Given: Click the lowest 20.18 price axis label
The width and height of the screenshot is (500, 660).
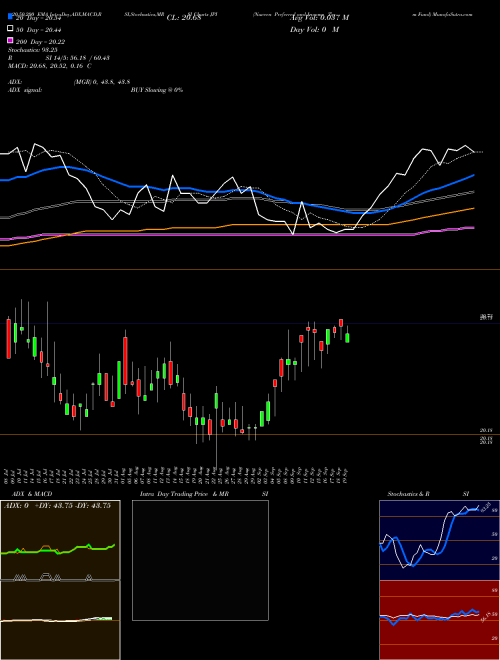Looking at the screenshot, I should pyautogui.click(x=486, y=442).
